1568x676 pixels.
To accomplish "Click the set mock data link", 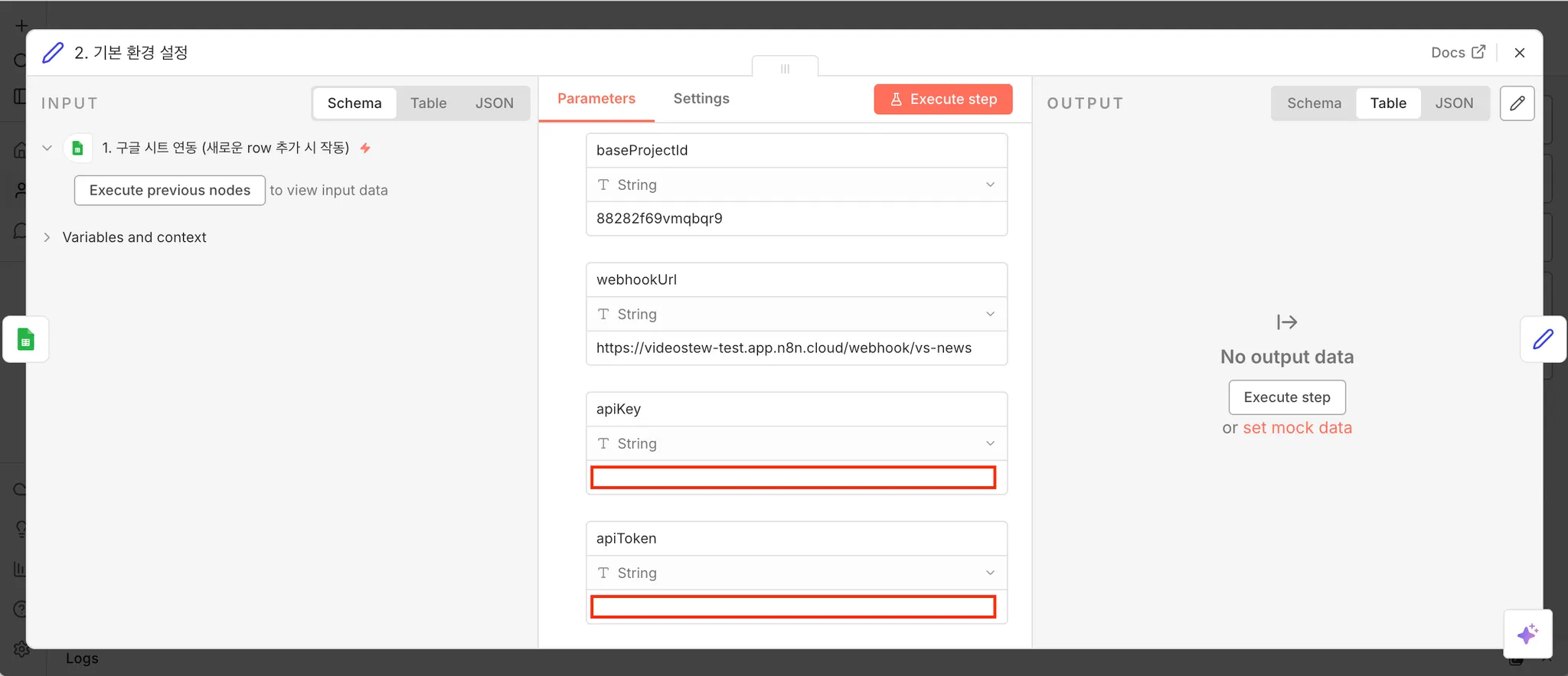I will (x=1297, y=428).
